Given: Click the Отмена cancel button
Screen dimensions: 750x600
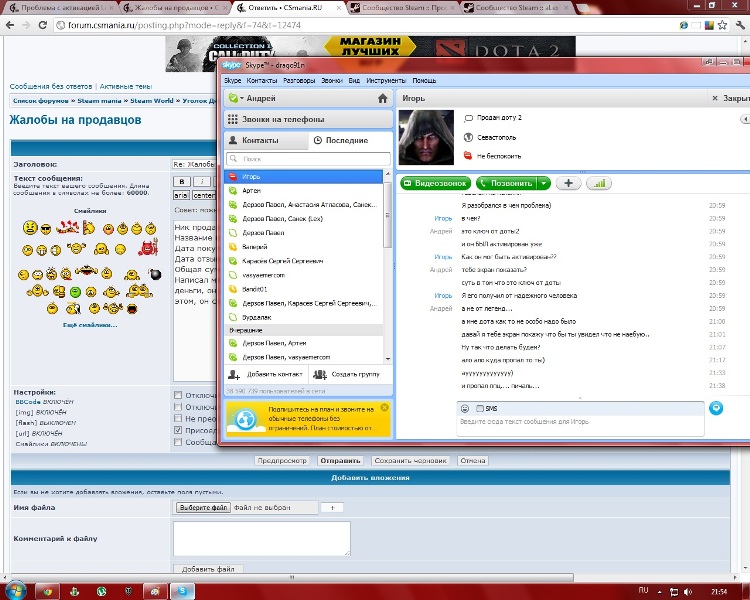Looking at the screenshot, I should click(473, 461).
